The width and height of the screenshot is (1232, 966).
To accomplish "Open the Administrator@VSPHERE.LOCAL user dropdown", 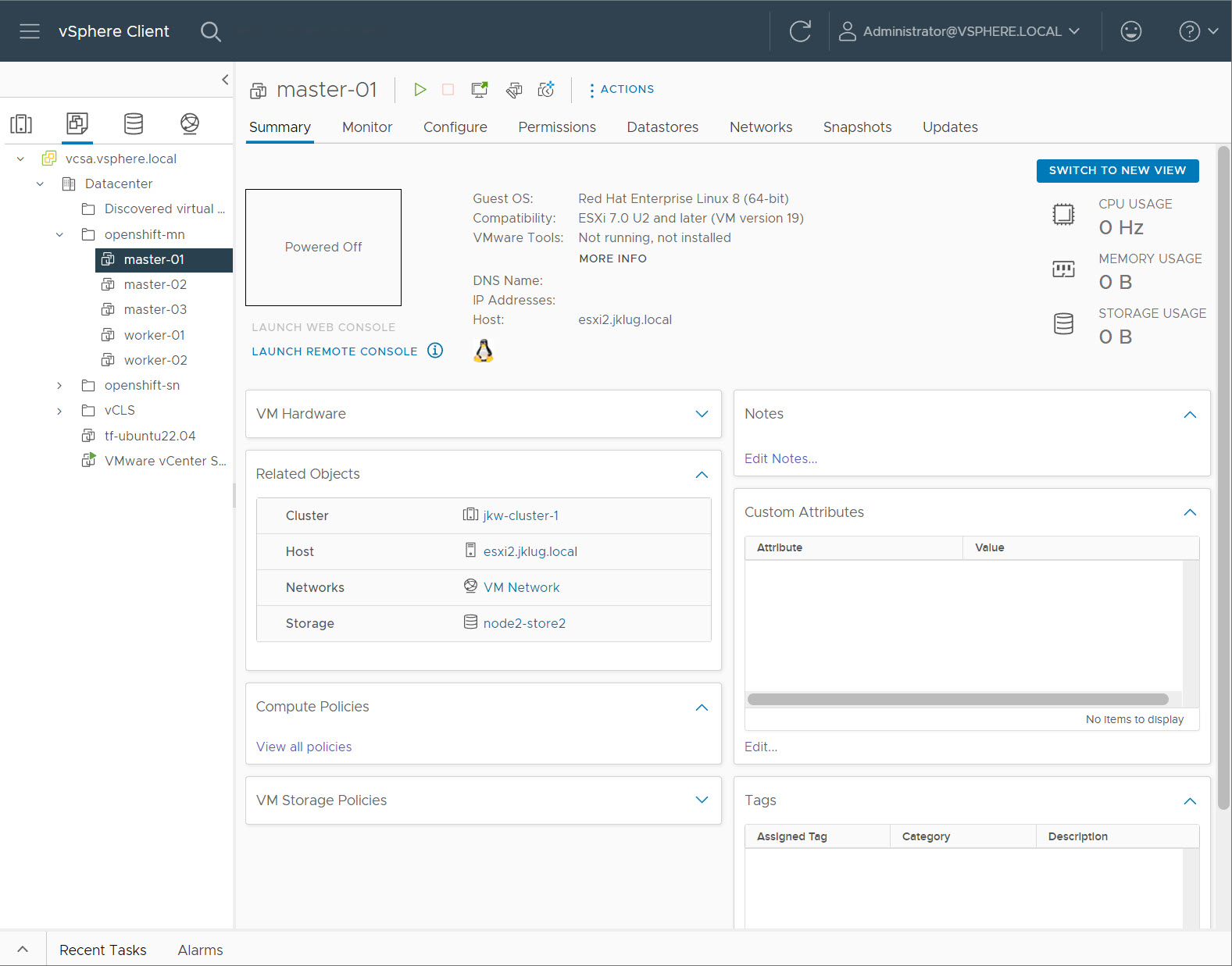I will click(960, 31).
